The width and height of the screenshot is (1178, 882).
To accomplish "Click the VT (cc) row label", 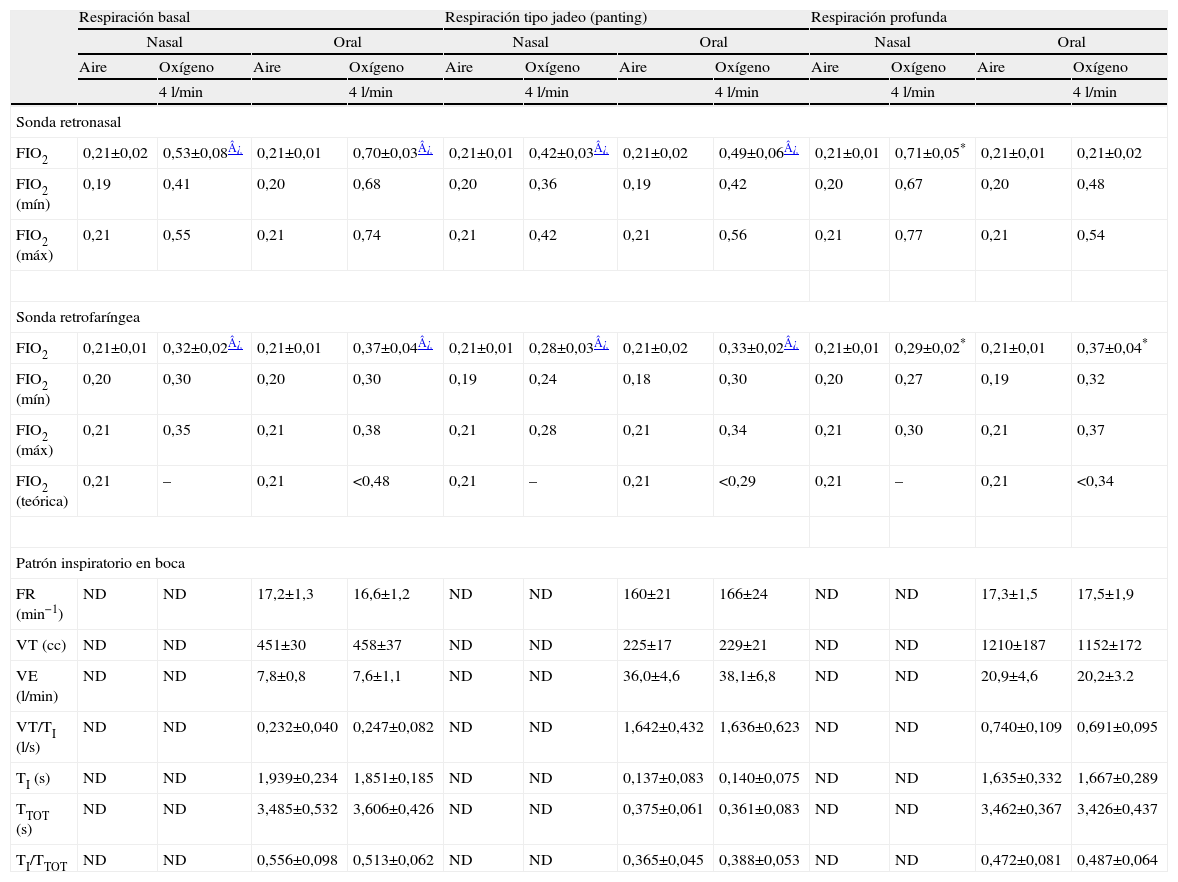I will tap(41, 645).
